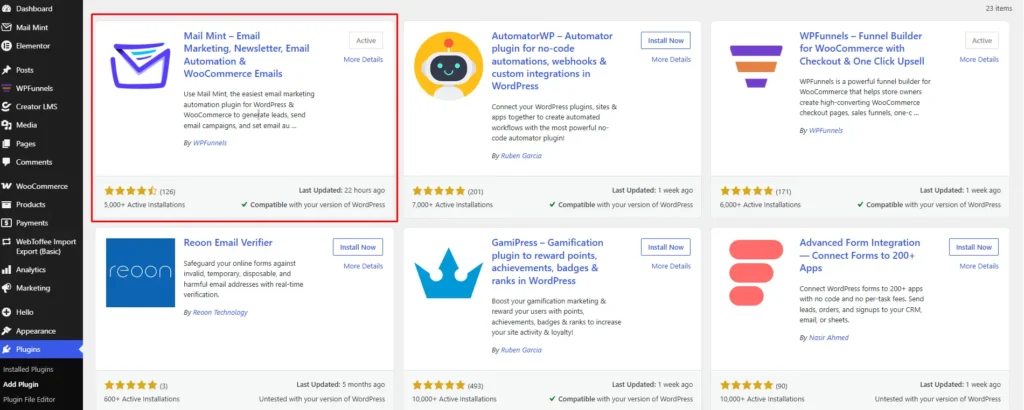Open the Comments bubble icon
The width and height of the screenshot is (1024, 410).
coord(7,162)
